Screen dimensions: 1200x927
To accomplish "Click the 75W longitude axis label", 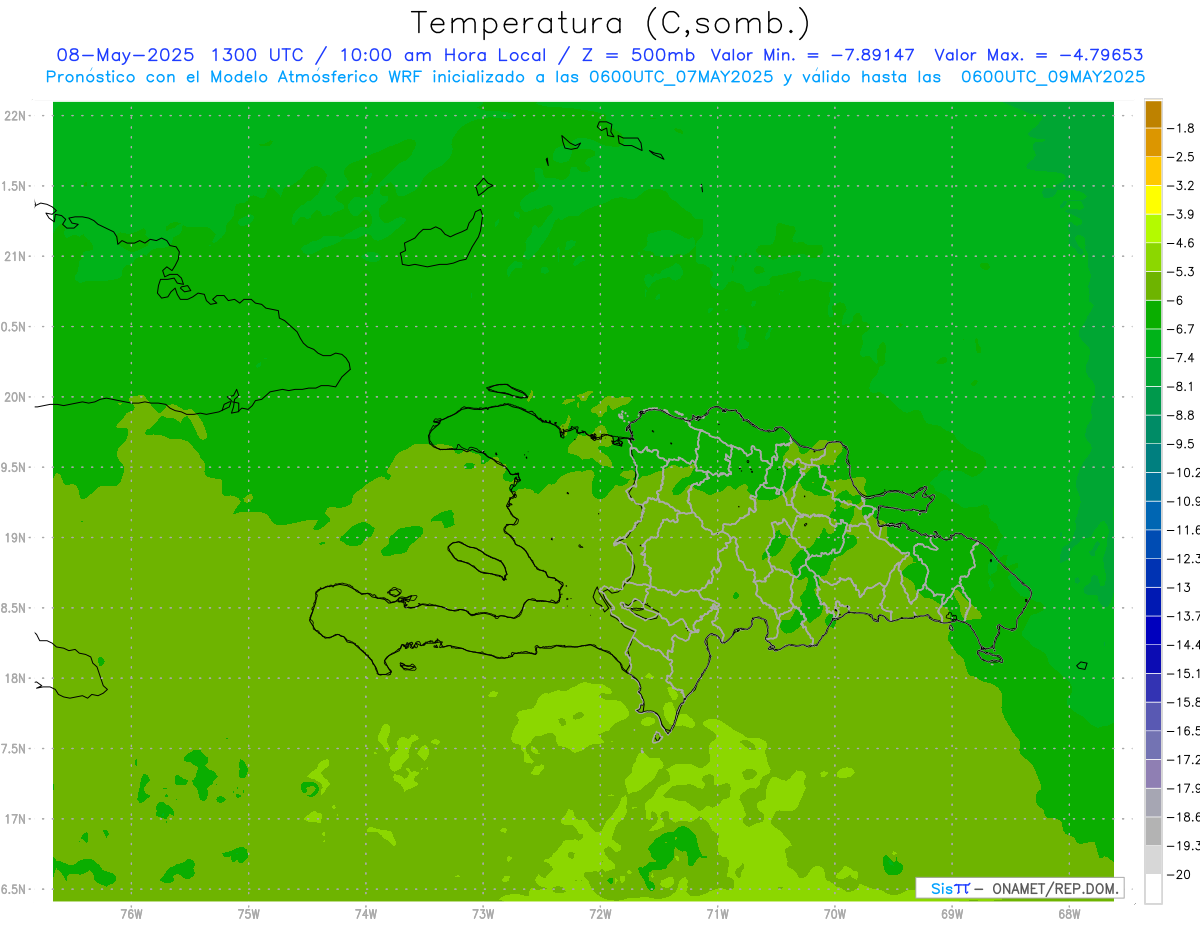I will click(x=248, y=914).
